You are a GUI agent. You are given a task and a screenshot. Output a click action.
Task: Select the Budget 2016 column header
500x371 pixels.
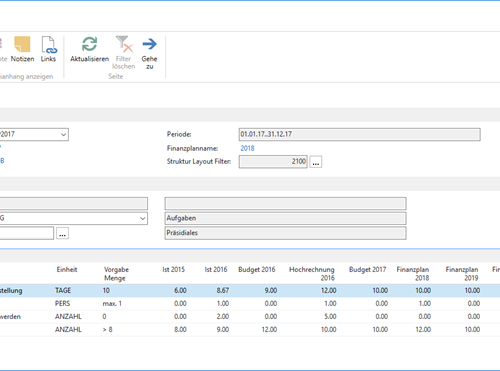(257, 269)
